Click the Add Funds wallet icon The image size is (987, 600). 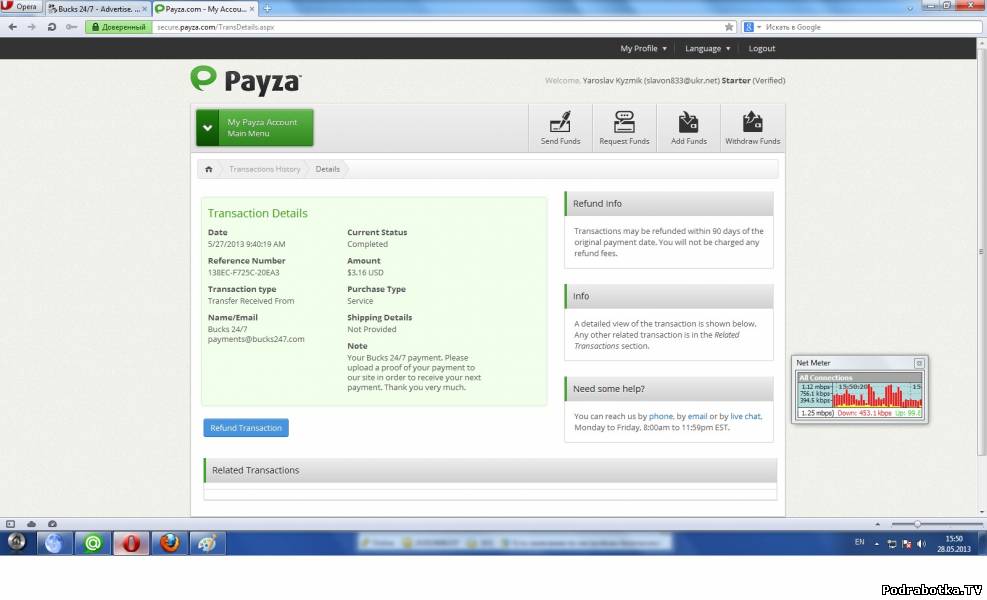(688, 123)
